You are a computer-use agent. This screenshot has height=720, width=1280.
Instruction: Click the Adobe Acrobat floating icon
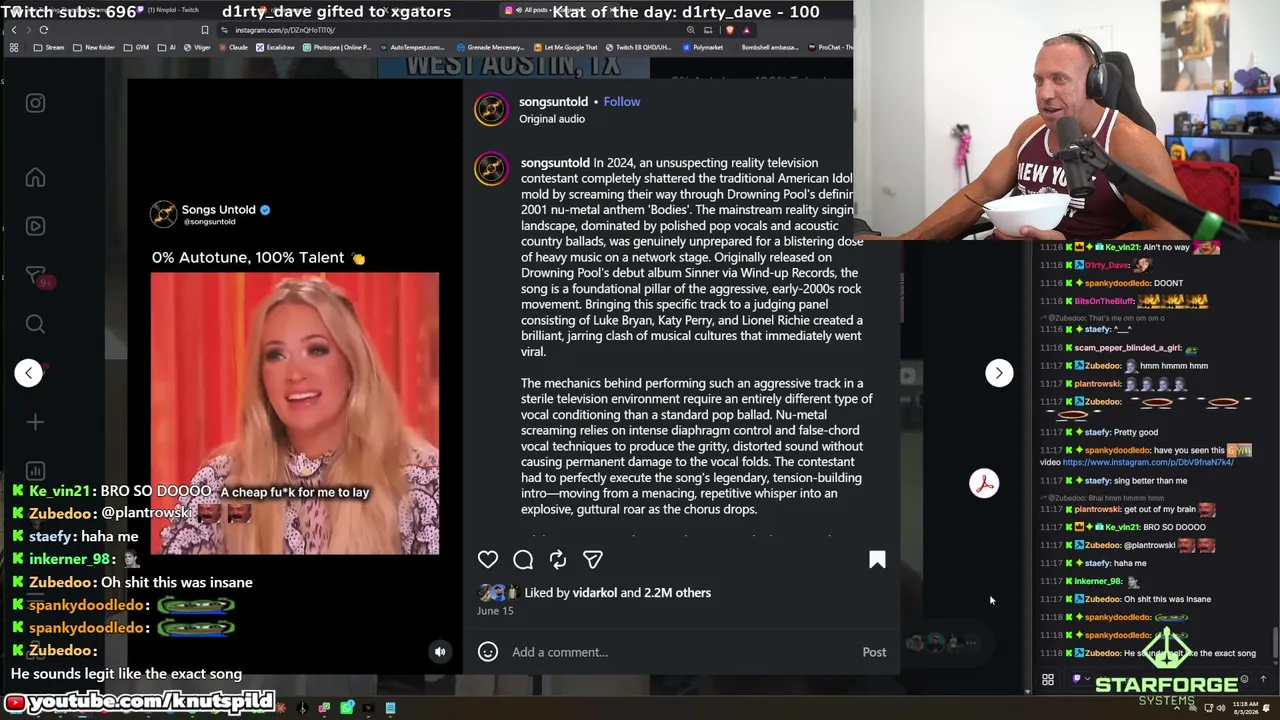pyautogui.click(x=984, y=484)
